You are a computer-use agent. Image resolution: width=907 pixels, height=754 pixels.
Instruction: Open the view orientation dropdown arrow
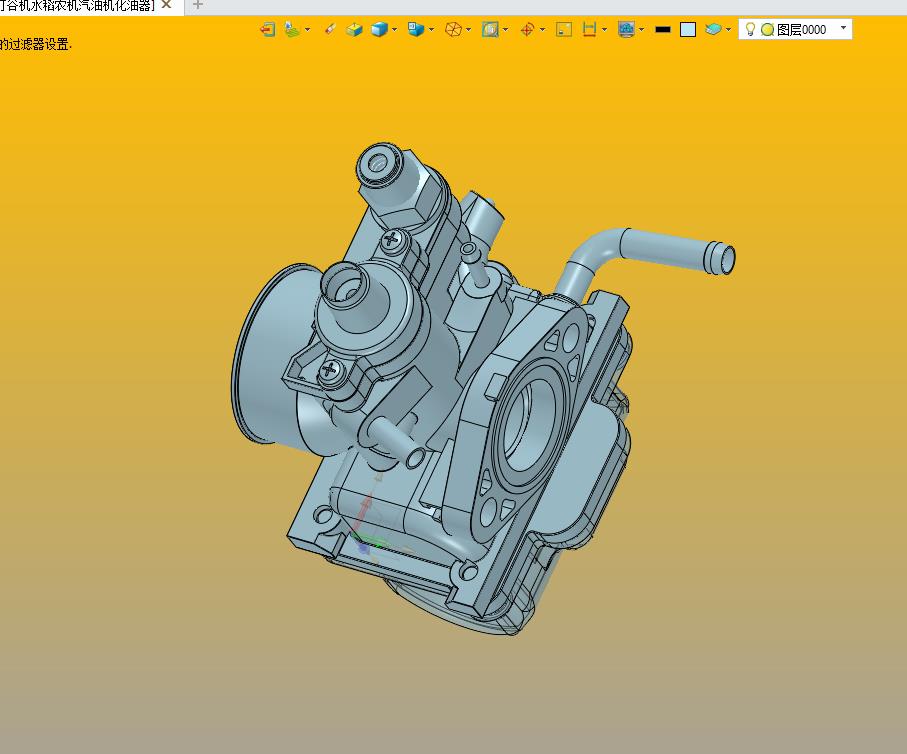click(431, 30)
